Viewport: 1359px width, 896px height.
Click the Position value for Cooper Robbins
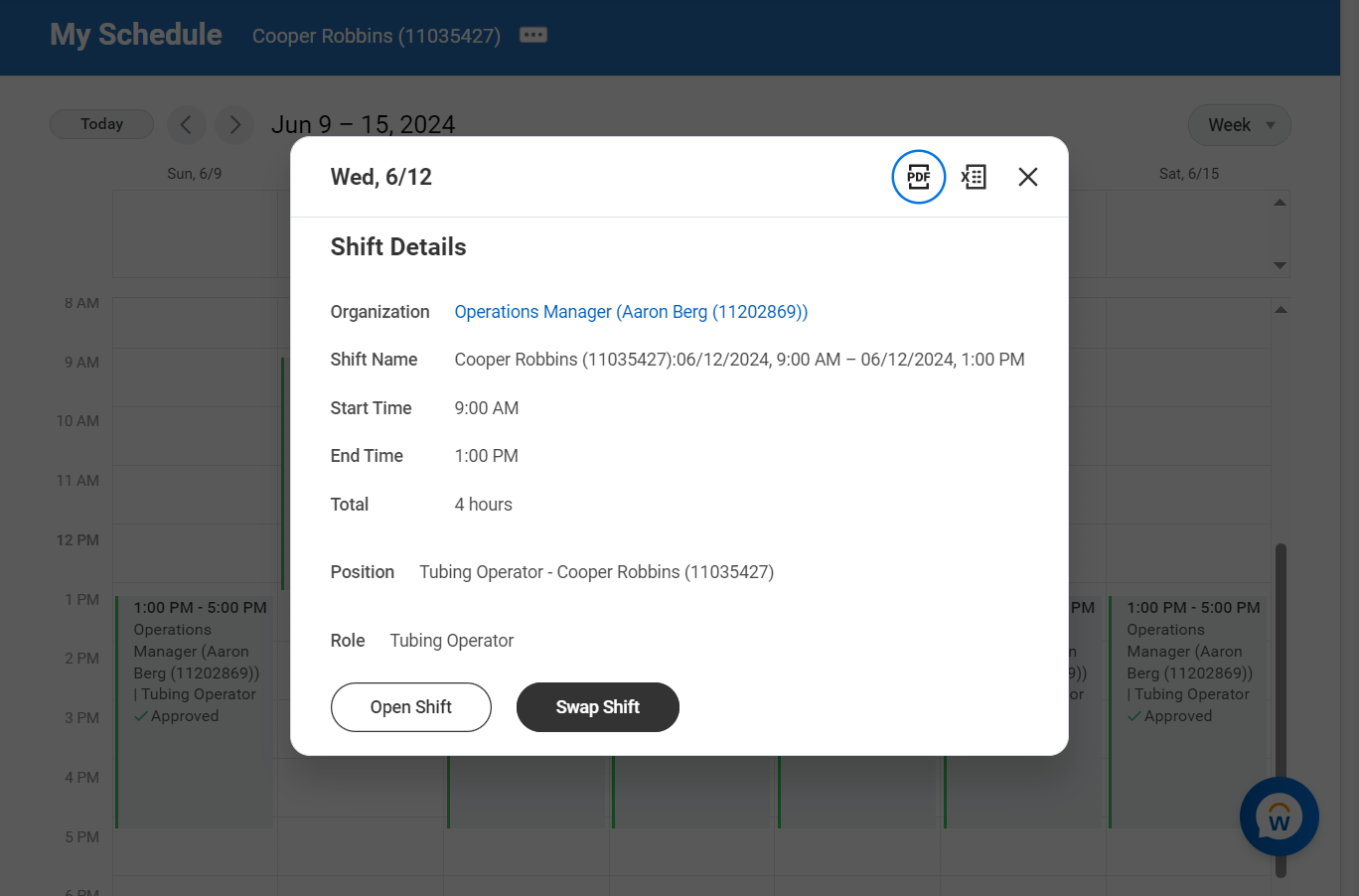[x=596, y=572]
